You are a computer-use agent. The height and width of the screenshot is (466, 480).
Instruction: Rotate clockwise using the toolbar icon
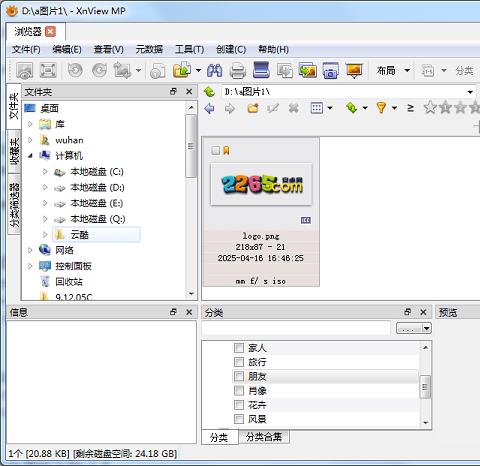pyautogui.click(x=99, y=70)
